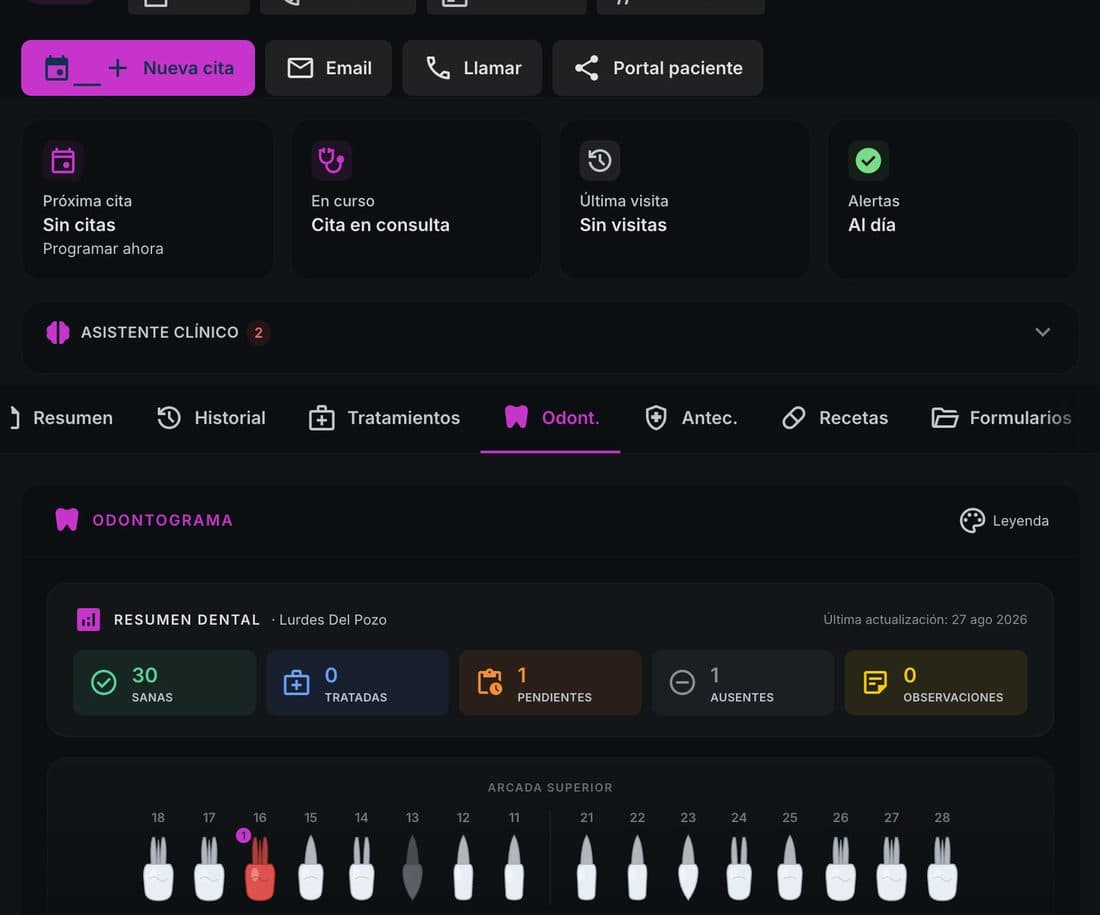Screen dimensions: 1100x915
Task: Click the ARCADA SUPERIOR label
Action: (x=550, y=788)
